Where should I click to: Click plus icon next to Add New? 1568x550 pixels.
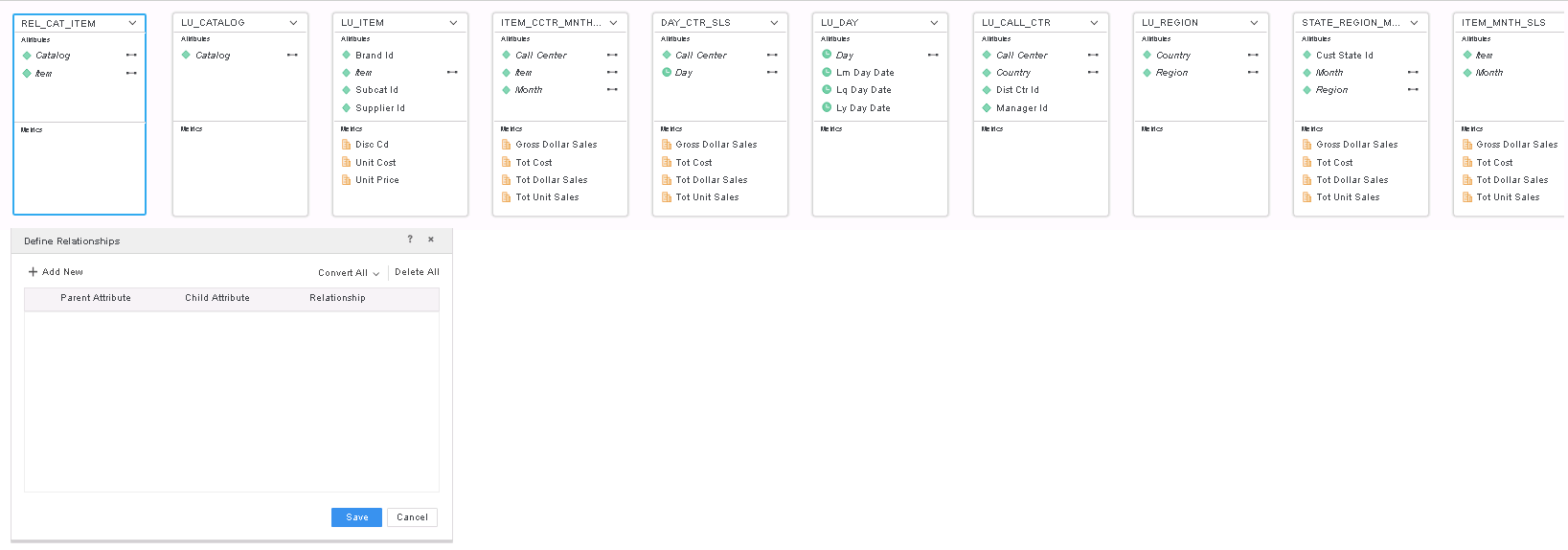tap(33, 272)
